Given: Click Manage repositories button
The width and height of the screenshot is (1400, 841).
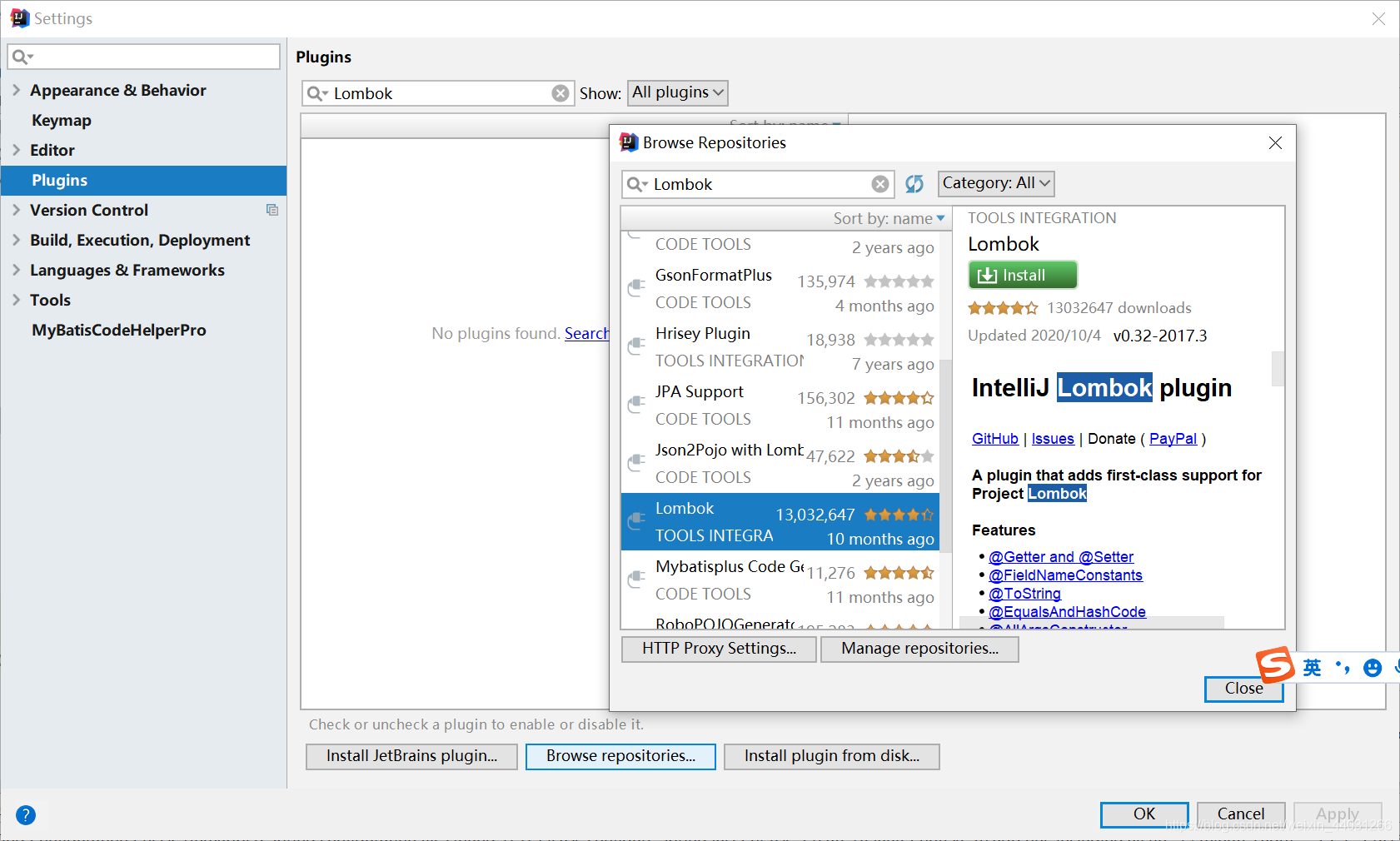Looking at the screenshot, I should [919, 649].
